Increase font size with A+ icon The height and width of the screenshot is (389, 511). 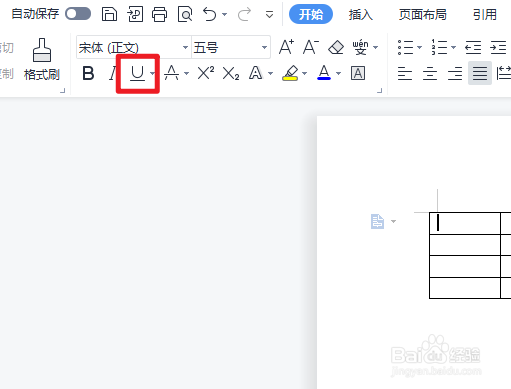point(286,47)
